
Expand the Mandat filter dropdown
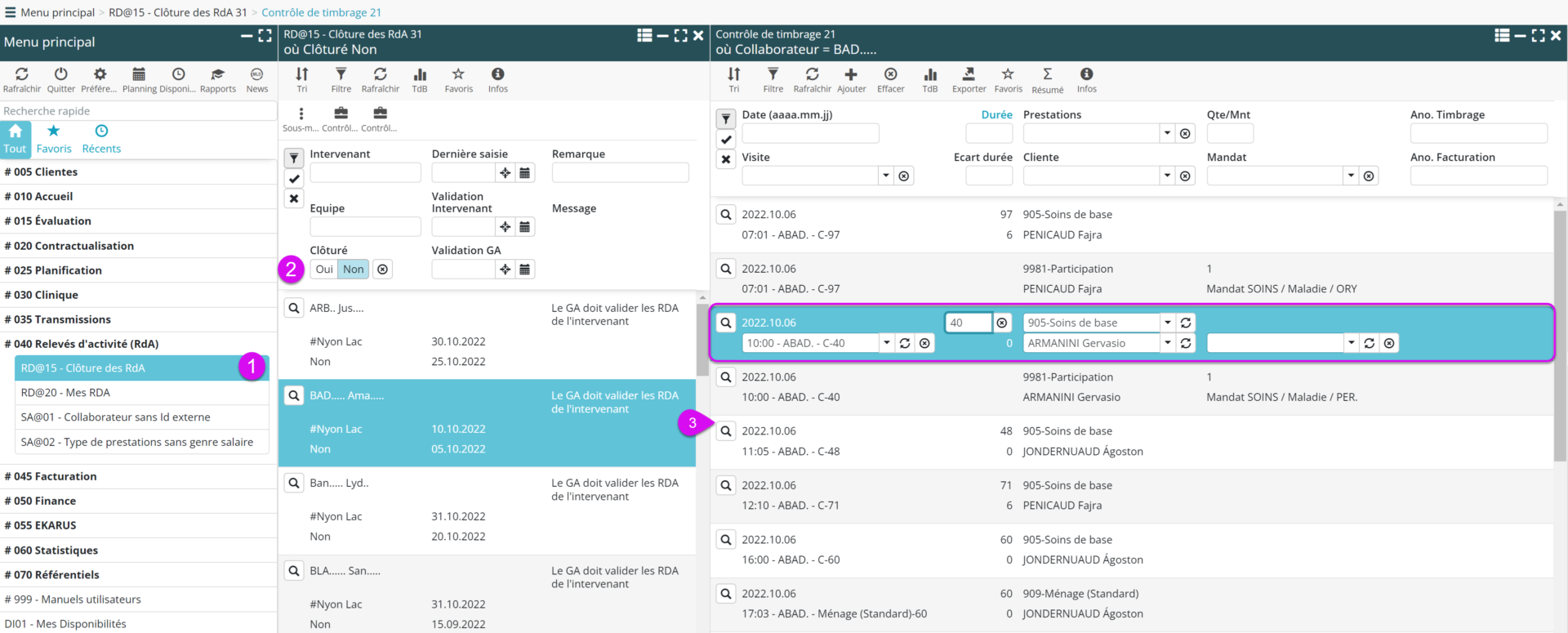1351,176
